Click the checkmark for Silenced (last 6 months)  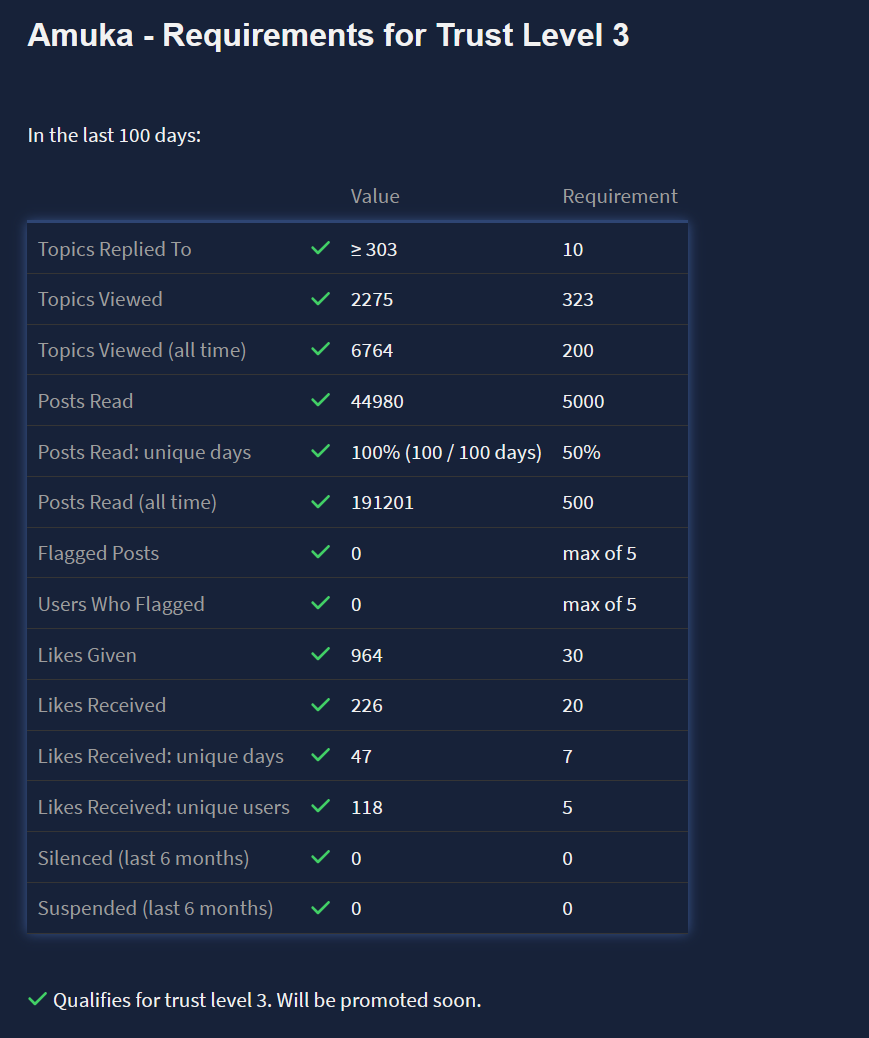click(x=320, y=858)
